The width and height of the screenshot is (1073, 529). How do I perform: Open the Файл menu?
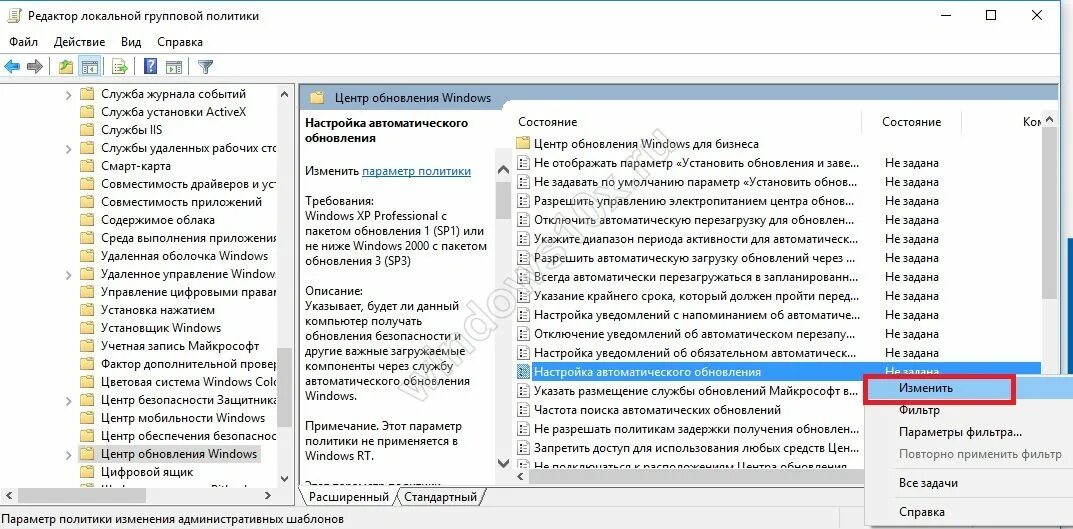(23, 42)
